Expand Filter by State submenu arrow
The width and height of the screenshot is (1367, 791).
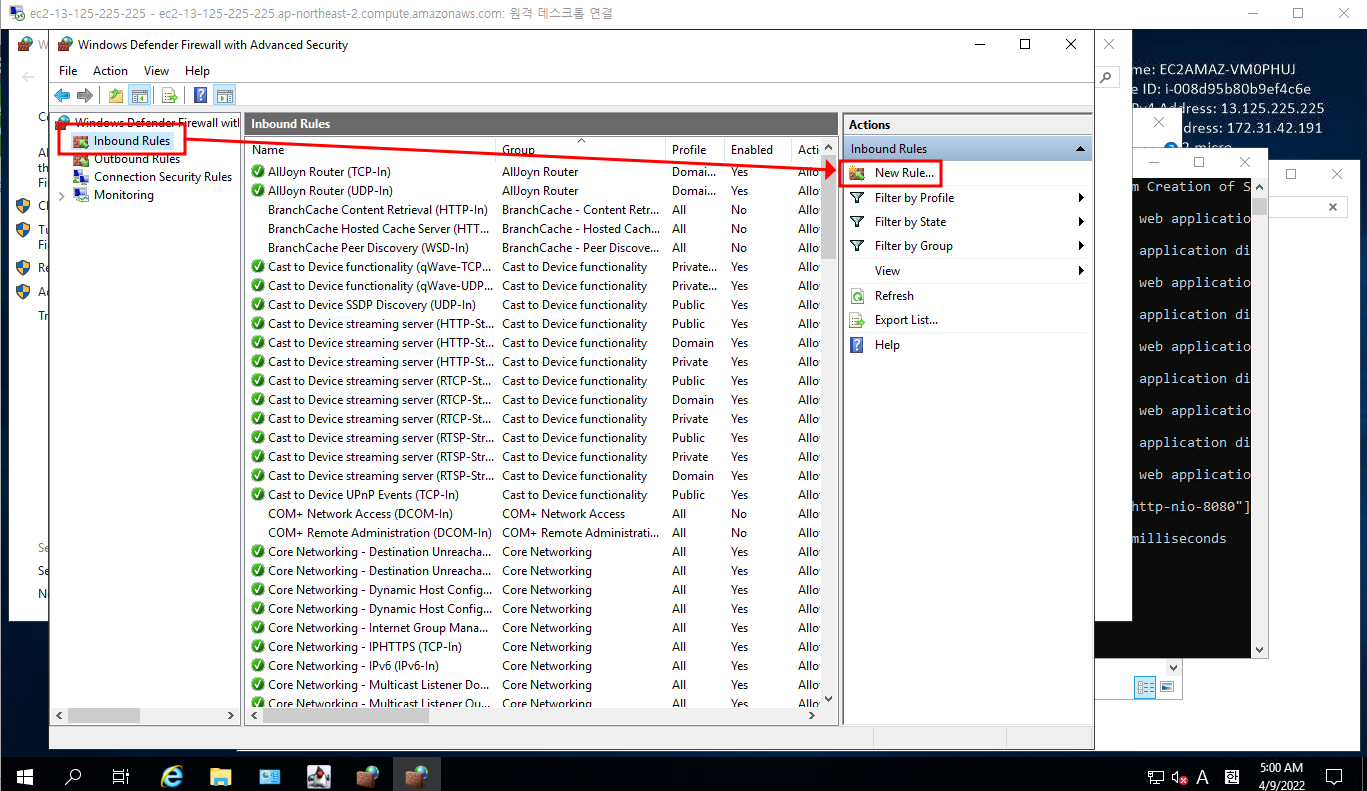pos(1081,222)
